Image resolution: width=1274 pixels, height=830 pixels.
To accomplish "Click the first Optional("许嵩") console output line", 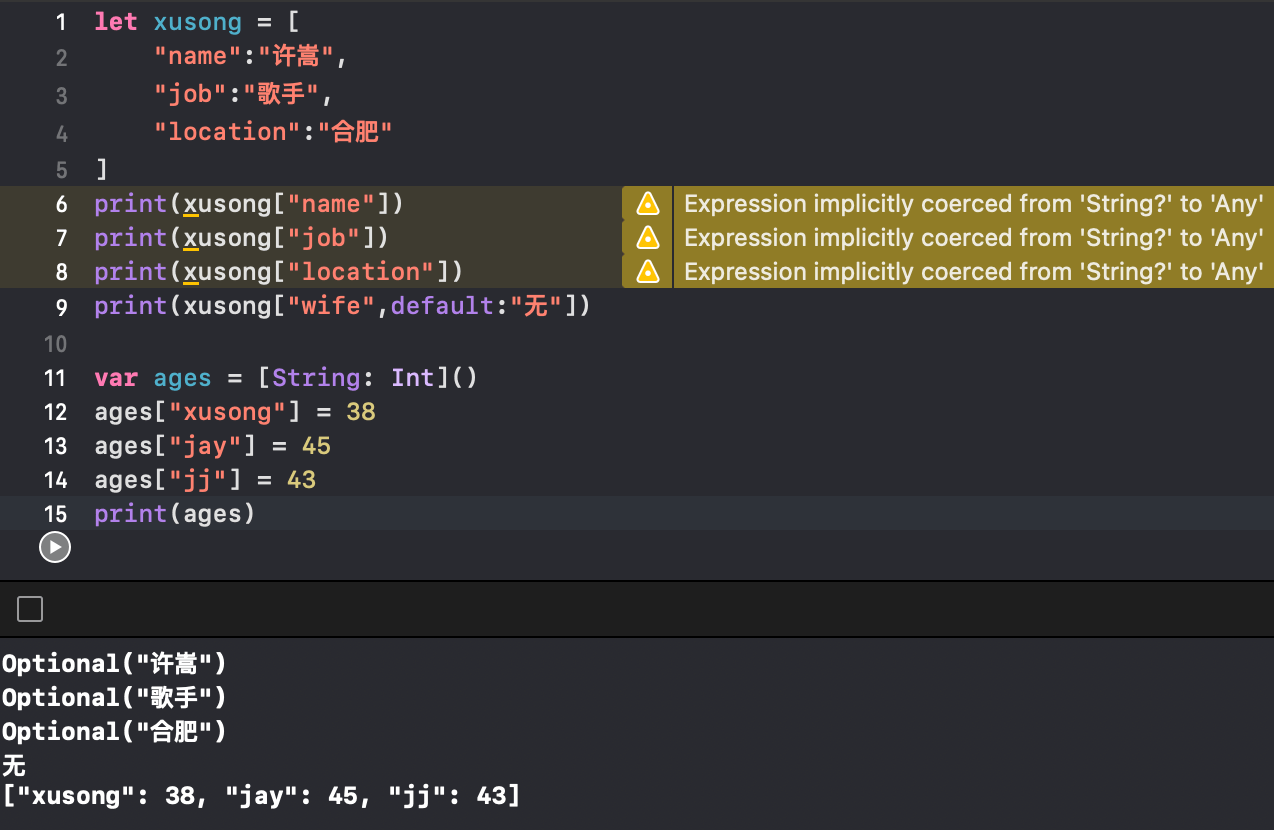I will [x=114, y=664].
